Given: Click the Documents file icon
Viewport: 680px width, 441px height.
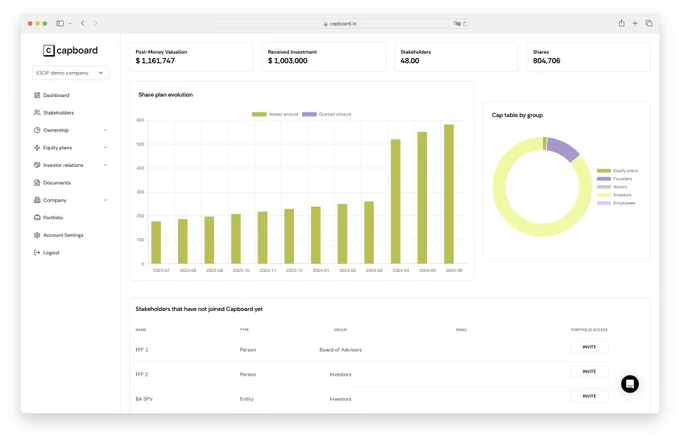Looking at the screenshot, I should (x=37, y=183).
